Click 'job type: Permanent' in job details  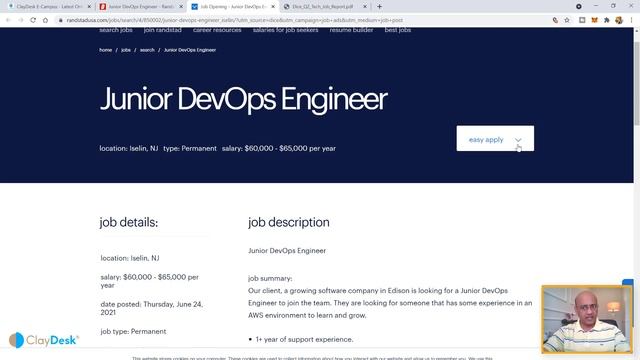[133, 331]
